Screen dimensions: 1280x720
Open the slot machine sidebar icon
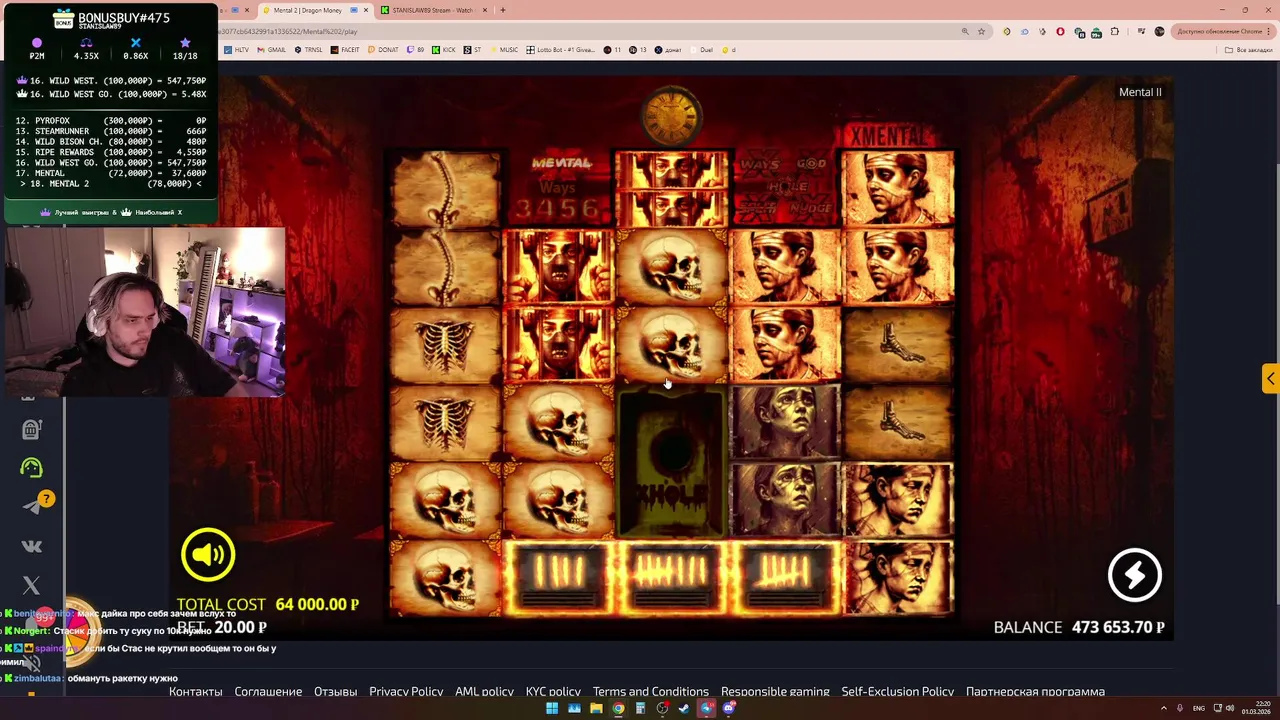31,429
